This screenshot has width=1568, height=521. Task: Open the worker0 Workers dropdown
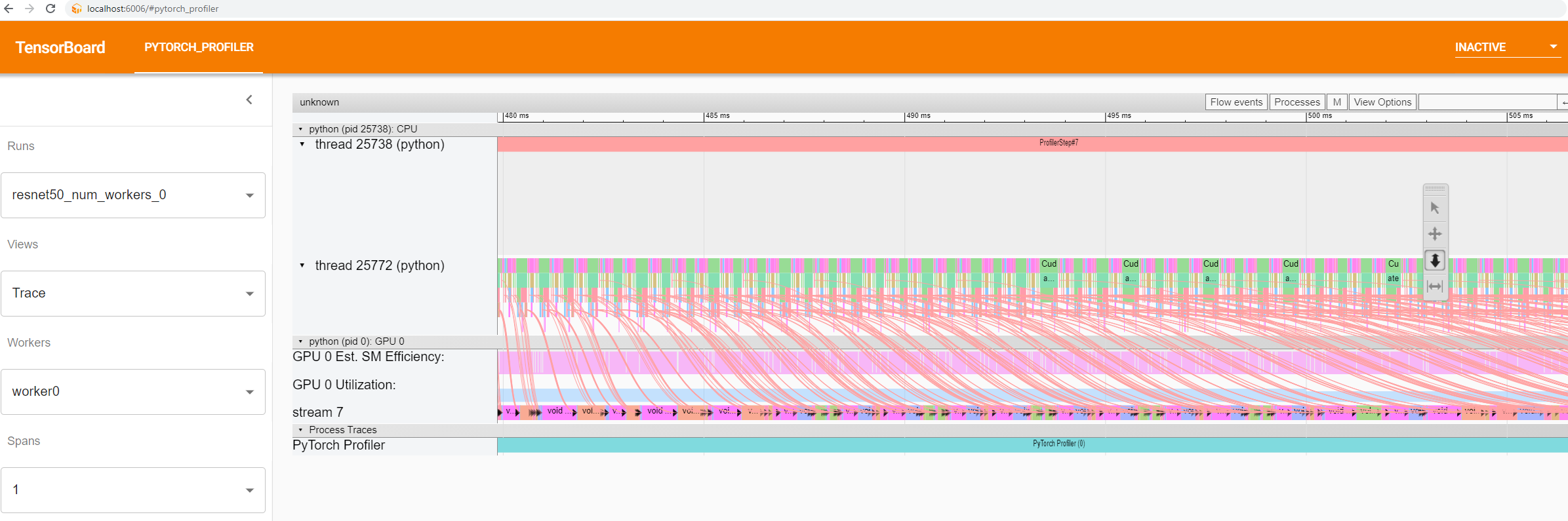point(133,392)
